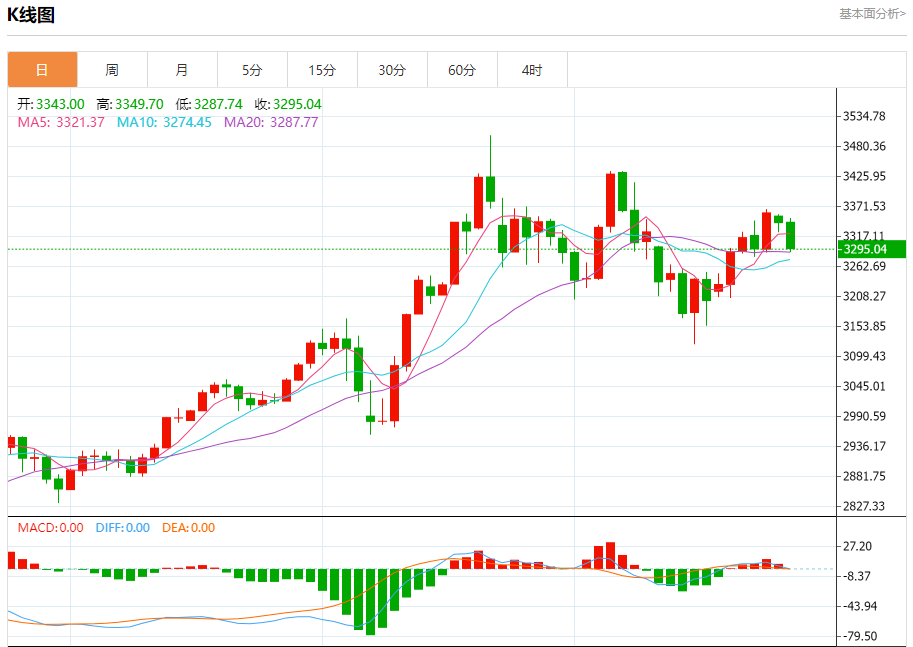Click the K线图 heading
This screenshot has width=913, height=647.
(31, 15)
